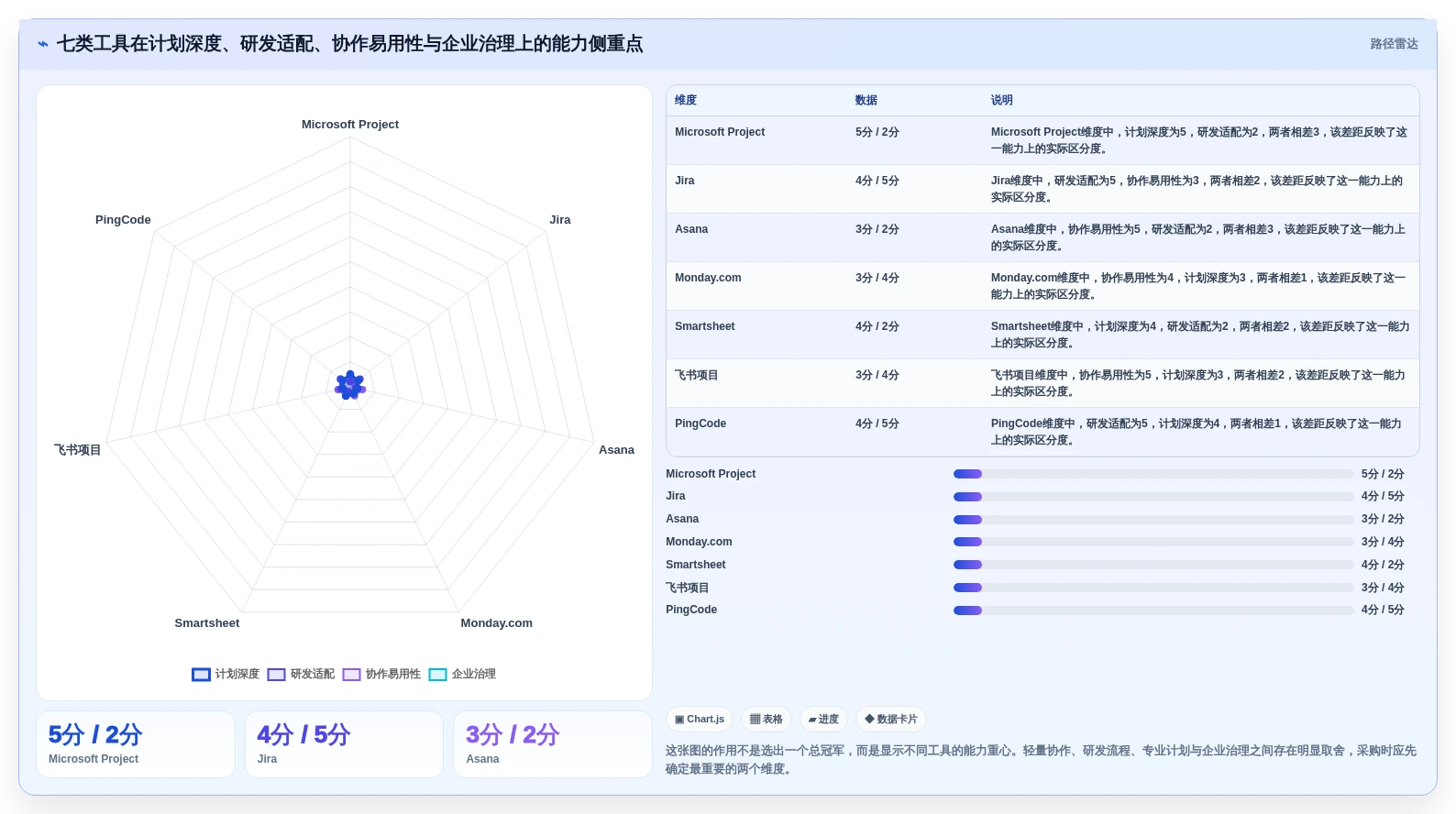Screen dimensions: 1456x814
Task: Click the Monday.com progress bar
Action: (x=1153, y=542)
